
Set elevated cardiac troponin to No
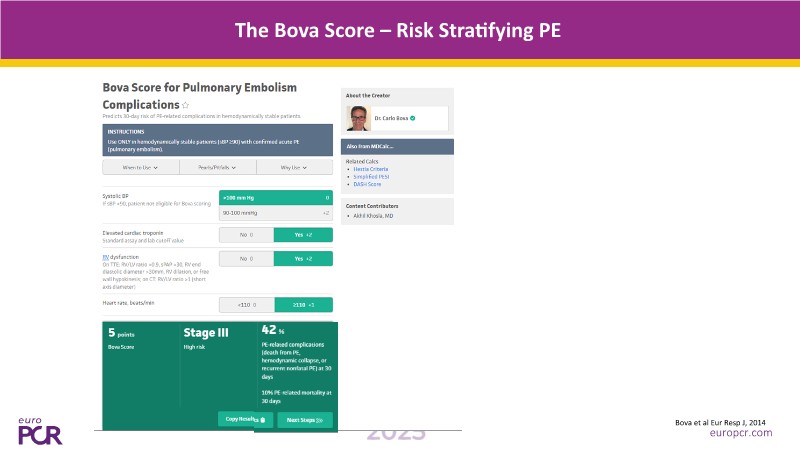pyautogui.click(x=247, y=235)
